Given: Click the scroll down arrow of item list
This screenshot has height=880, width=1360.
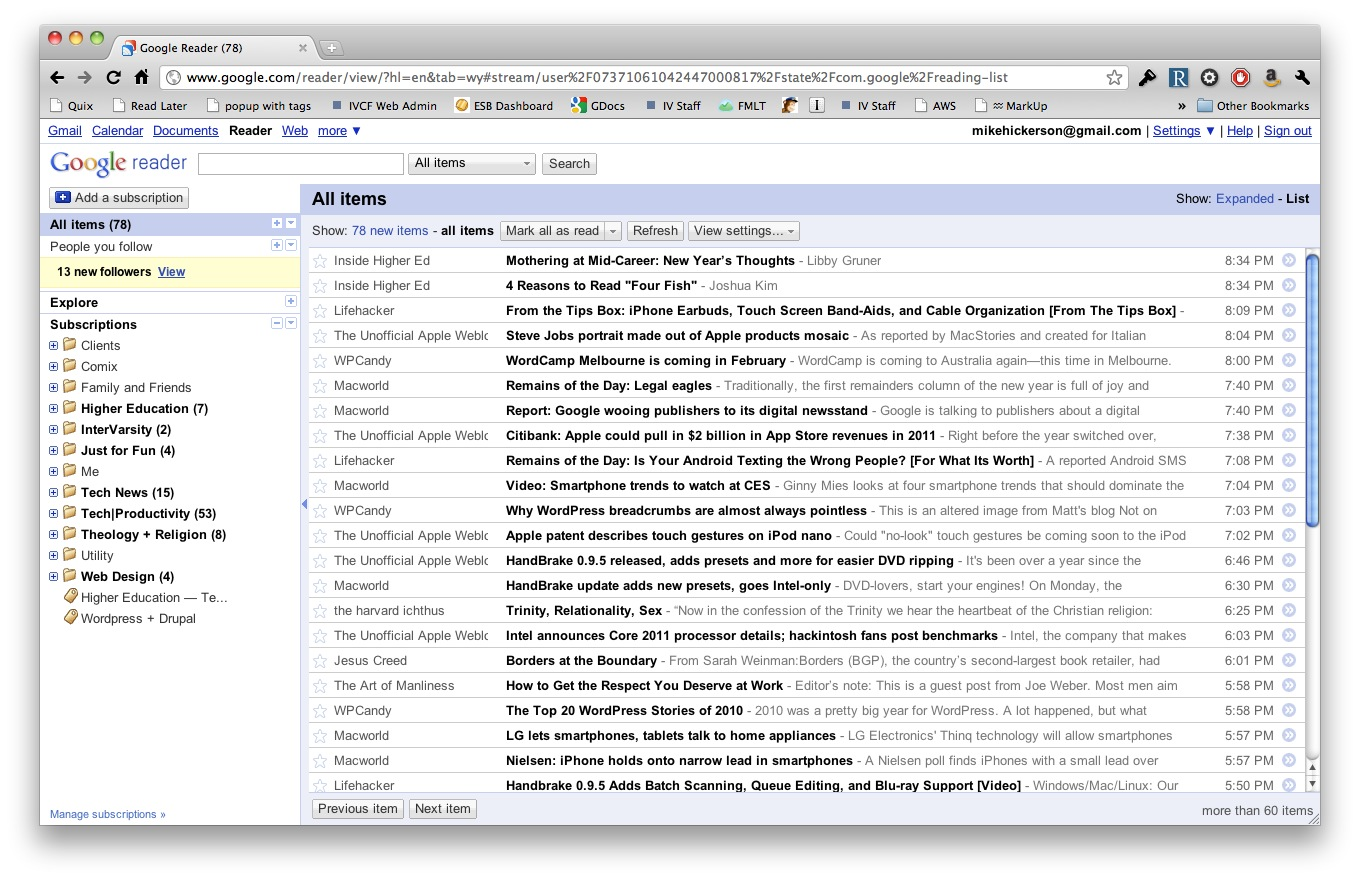Looking at the screenshot, I should click(x=1313, y=785).
